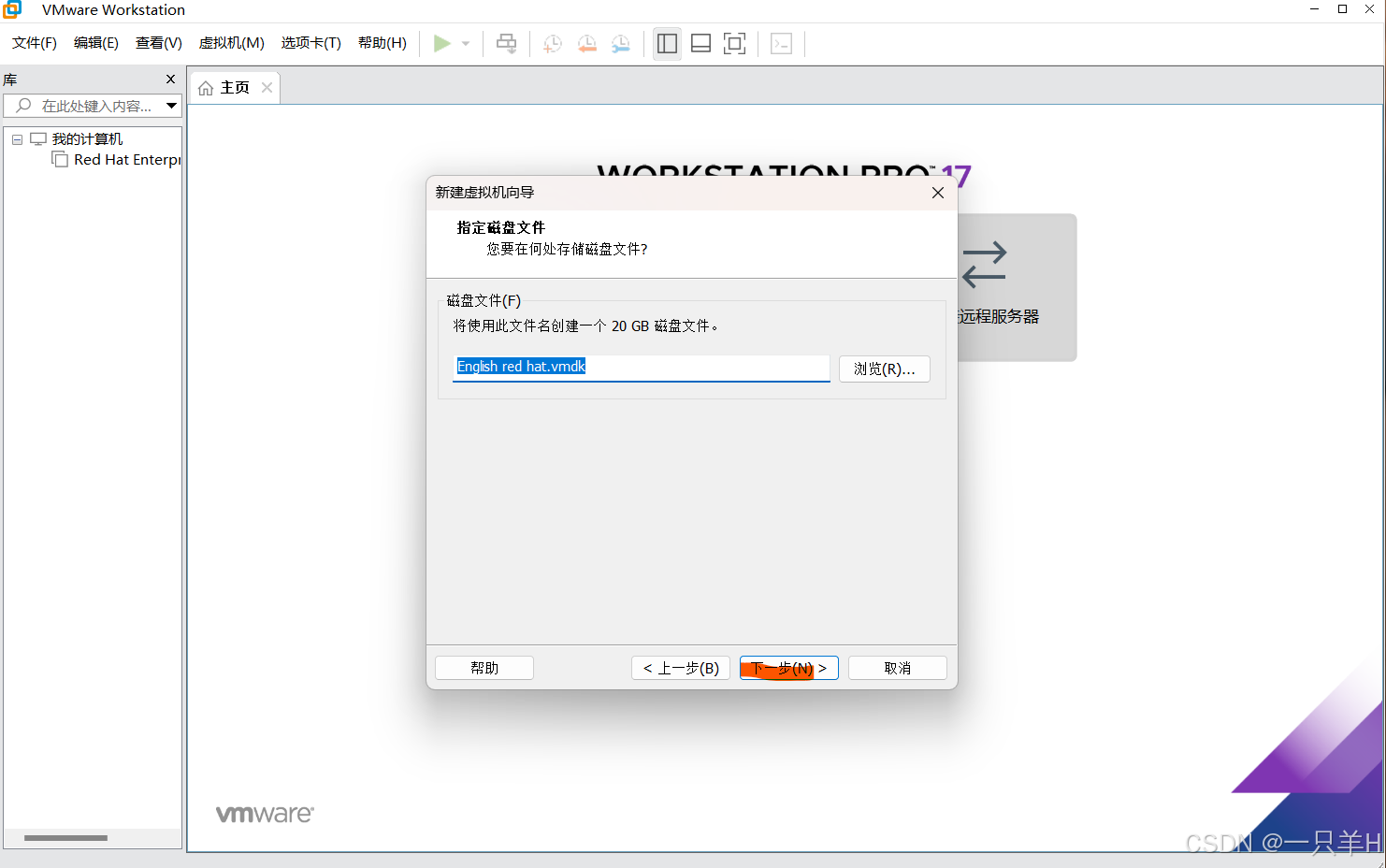1386x868 pixels.
Task: Enter full screen mode icon
Action: (x=735, y=43)
